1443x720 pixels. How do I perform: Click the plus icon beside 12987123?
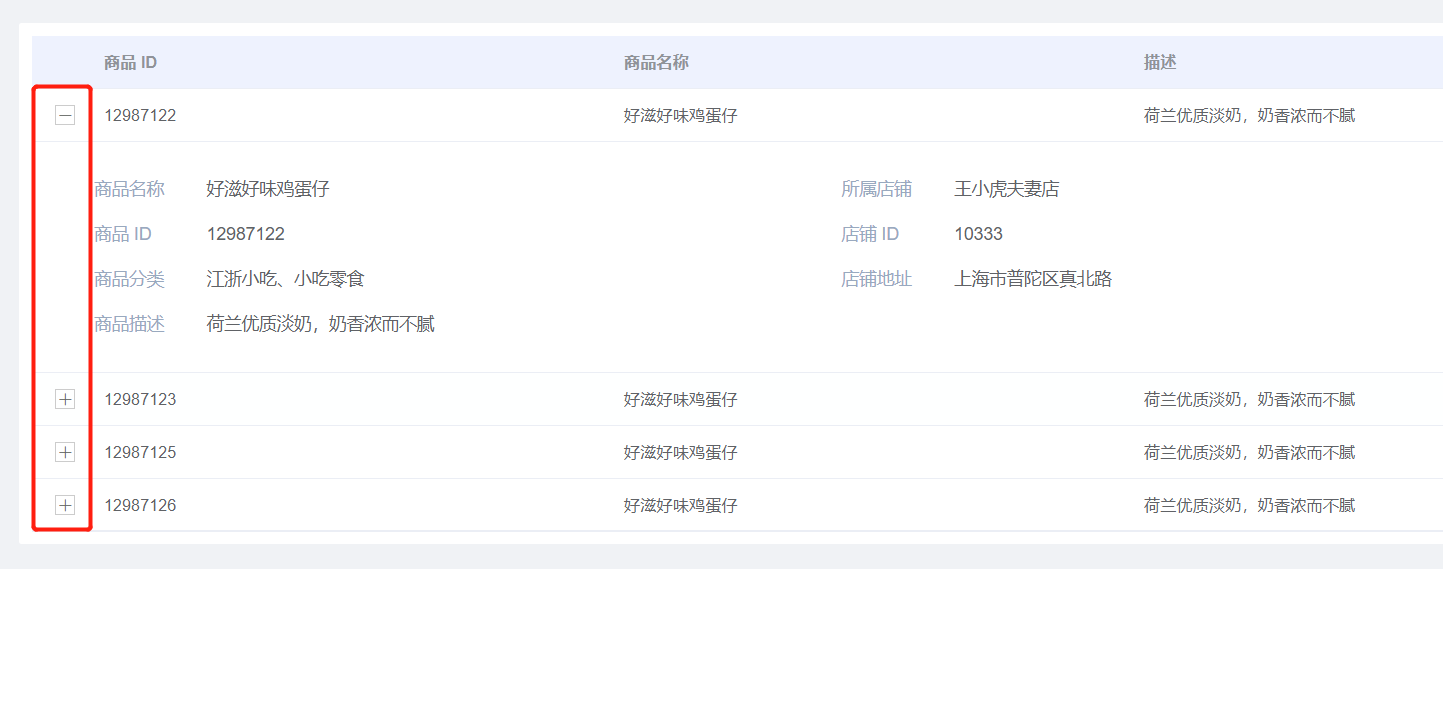pos(65,398)
